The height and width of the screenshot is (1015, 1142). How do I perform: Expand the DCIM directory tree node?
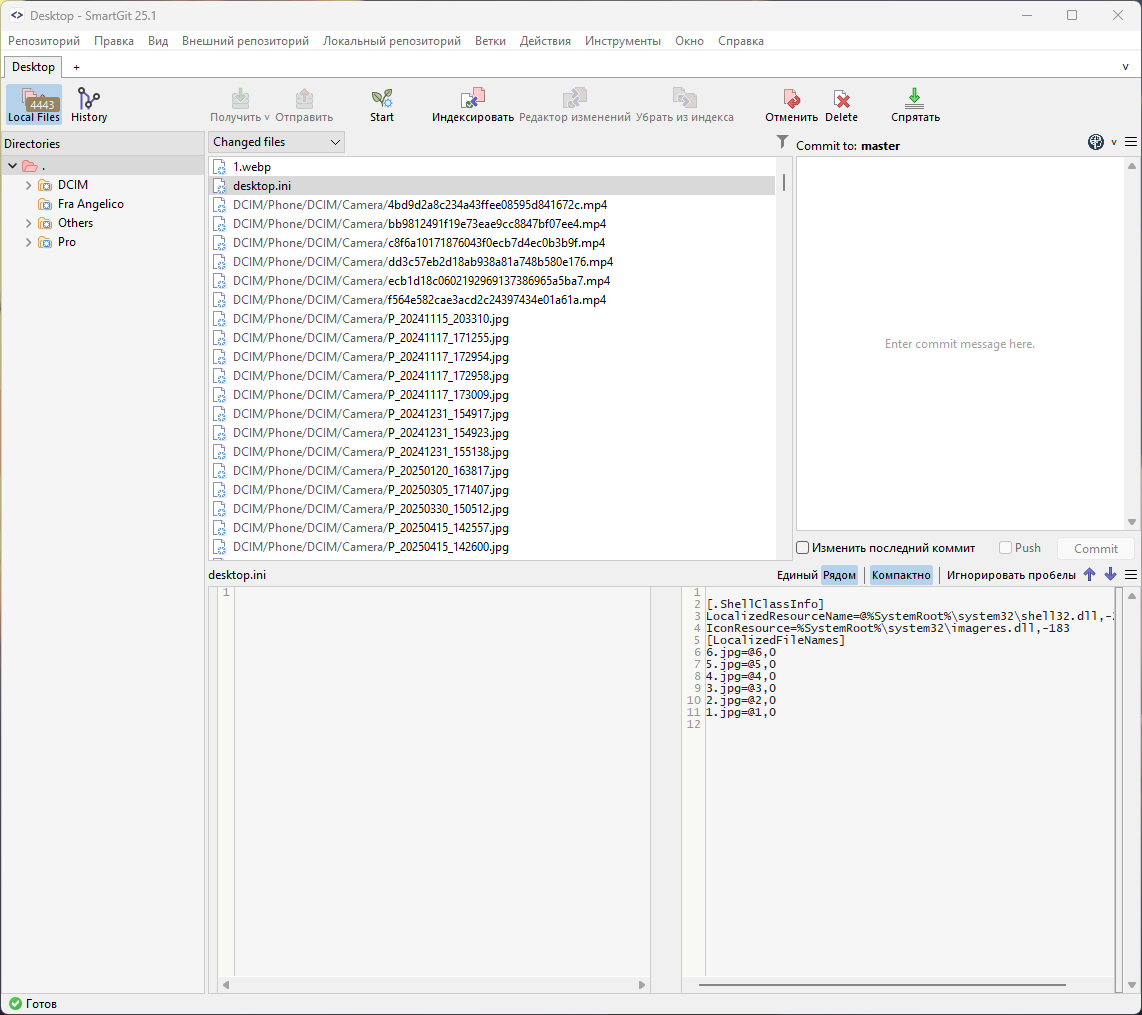28,185
